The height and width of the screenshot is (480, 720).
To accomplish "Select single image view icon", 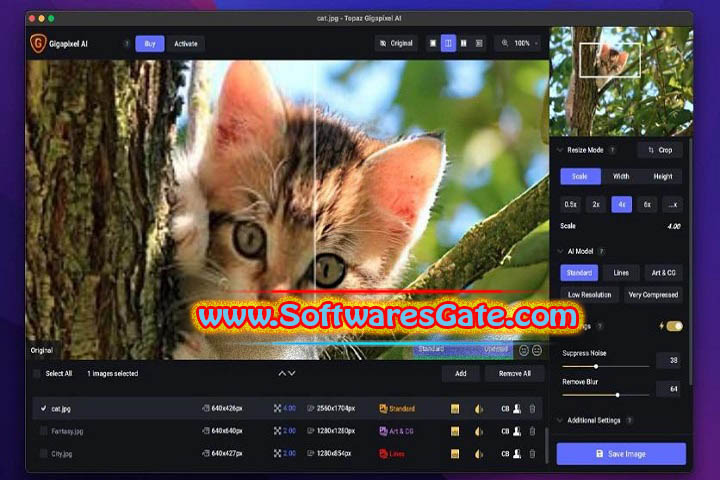I will (433, 43).
